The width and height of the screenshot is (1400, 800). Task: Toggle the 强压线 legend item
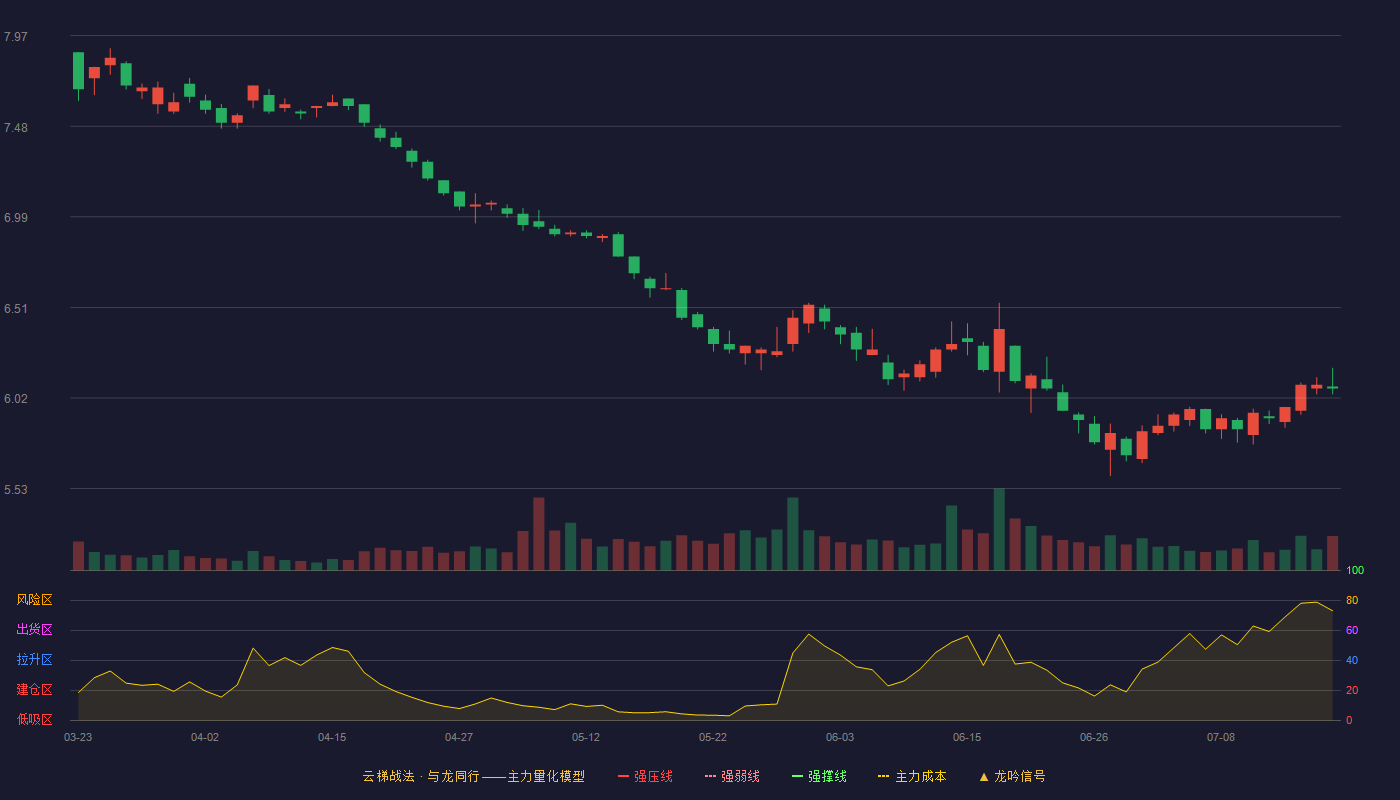click(x=645, y=776)
